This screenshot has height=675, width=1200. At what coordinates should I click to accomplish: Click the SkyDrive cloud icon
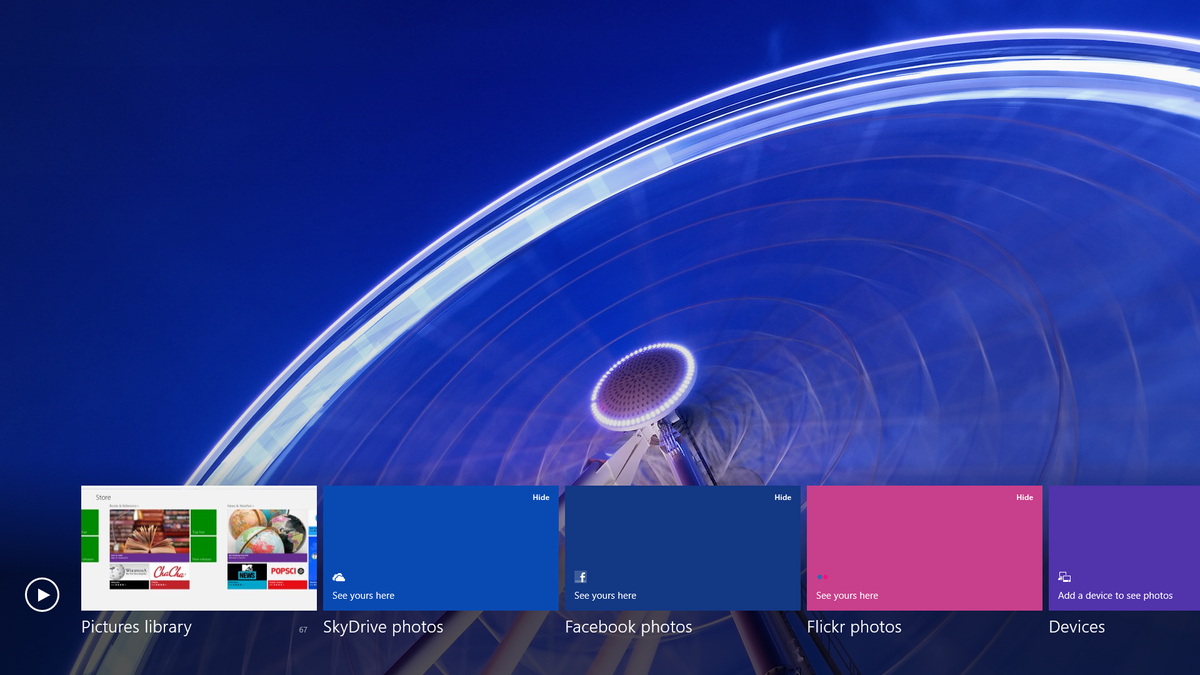[x=338, y=577]
